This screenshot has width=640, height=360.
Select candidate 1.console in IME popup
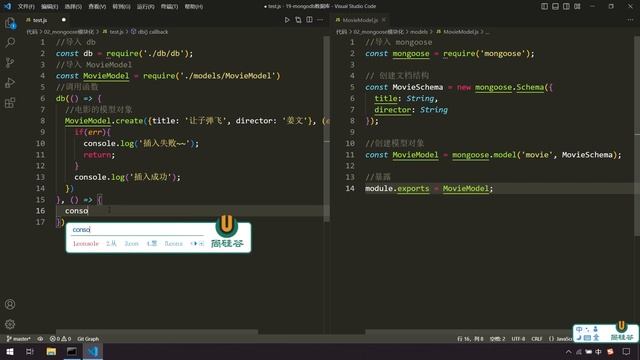[86, 244]
